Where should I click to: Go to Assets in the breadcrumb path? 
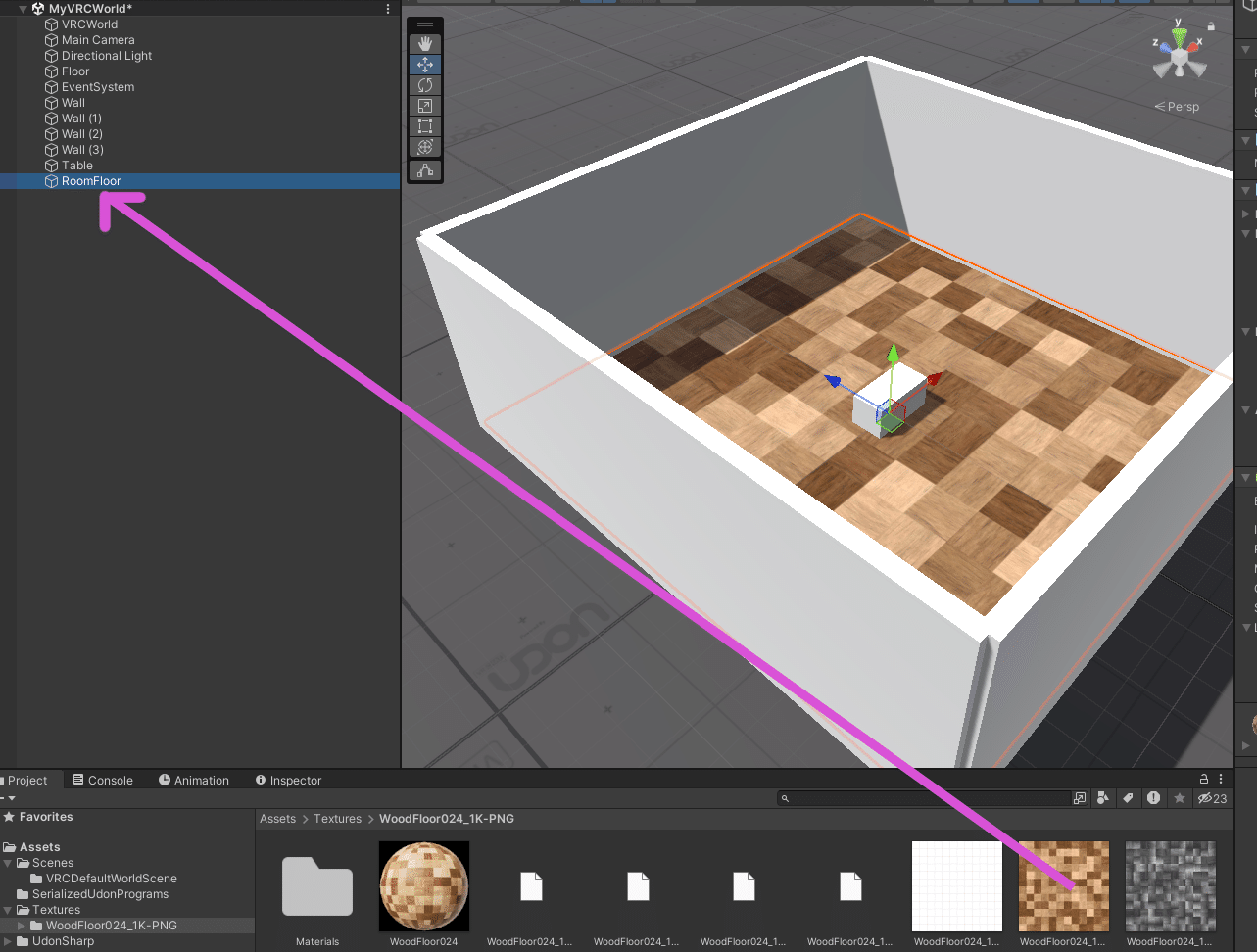(x=277, y=819)
